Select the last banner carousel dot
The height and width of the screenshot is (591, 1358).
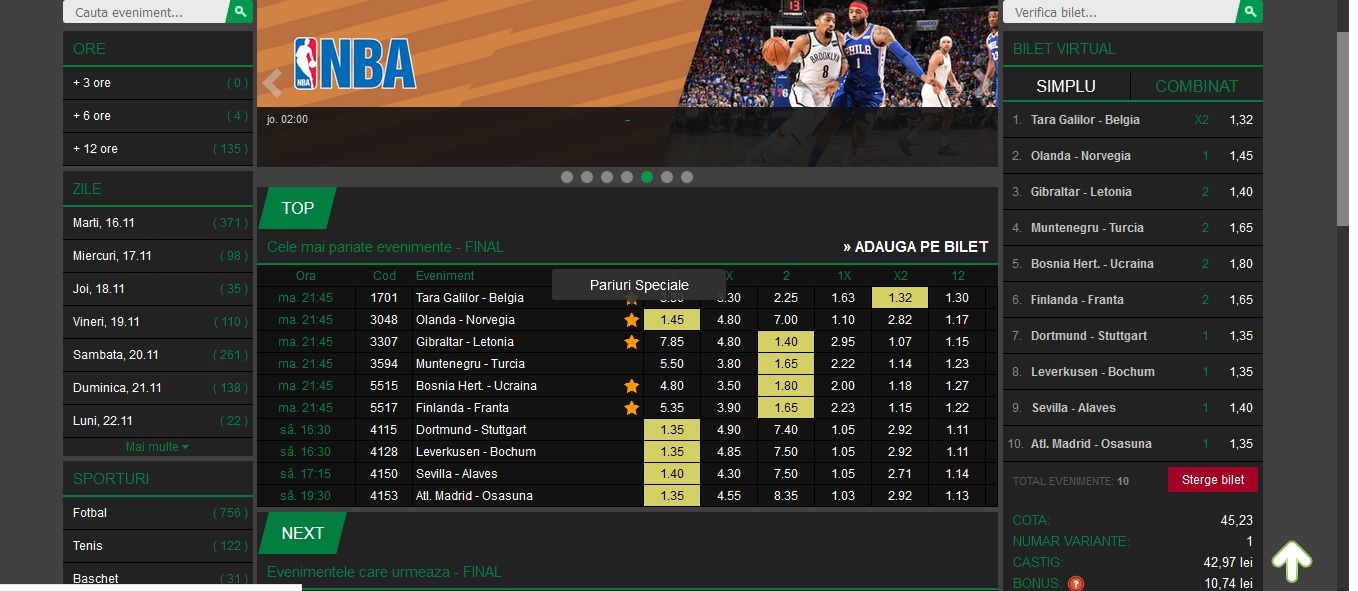click(687, 177)
